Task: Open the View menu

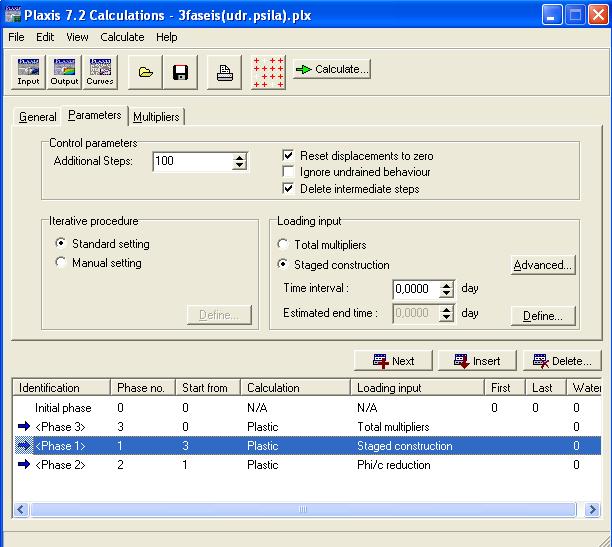Action: 77,37
